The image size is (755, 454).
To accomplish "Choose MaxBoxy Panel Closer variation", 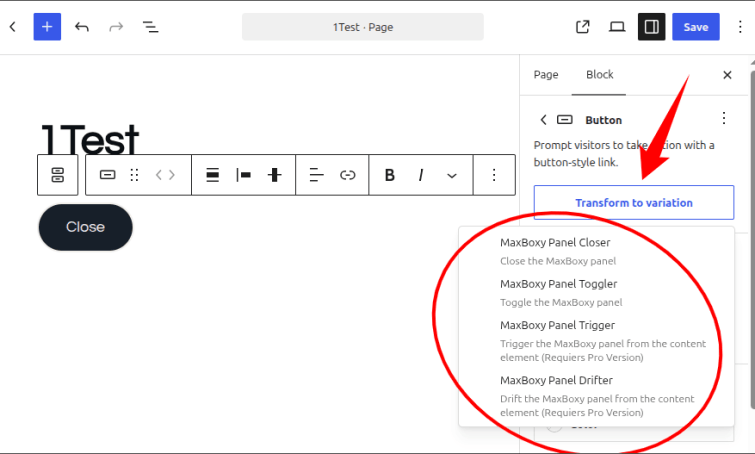I will click(x=597, y=251).
